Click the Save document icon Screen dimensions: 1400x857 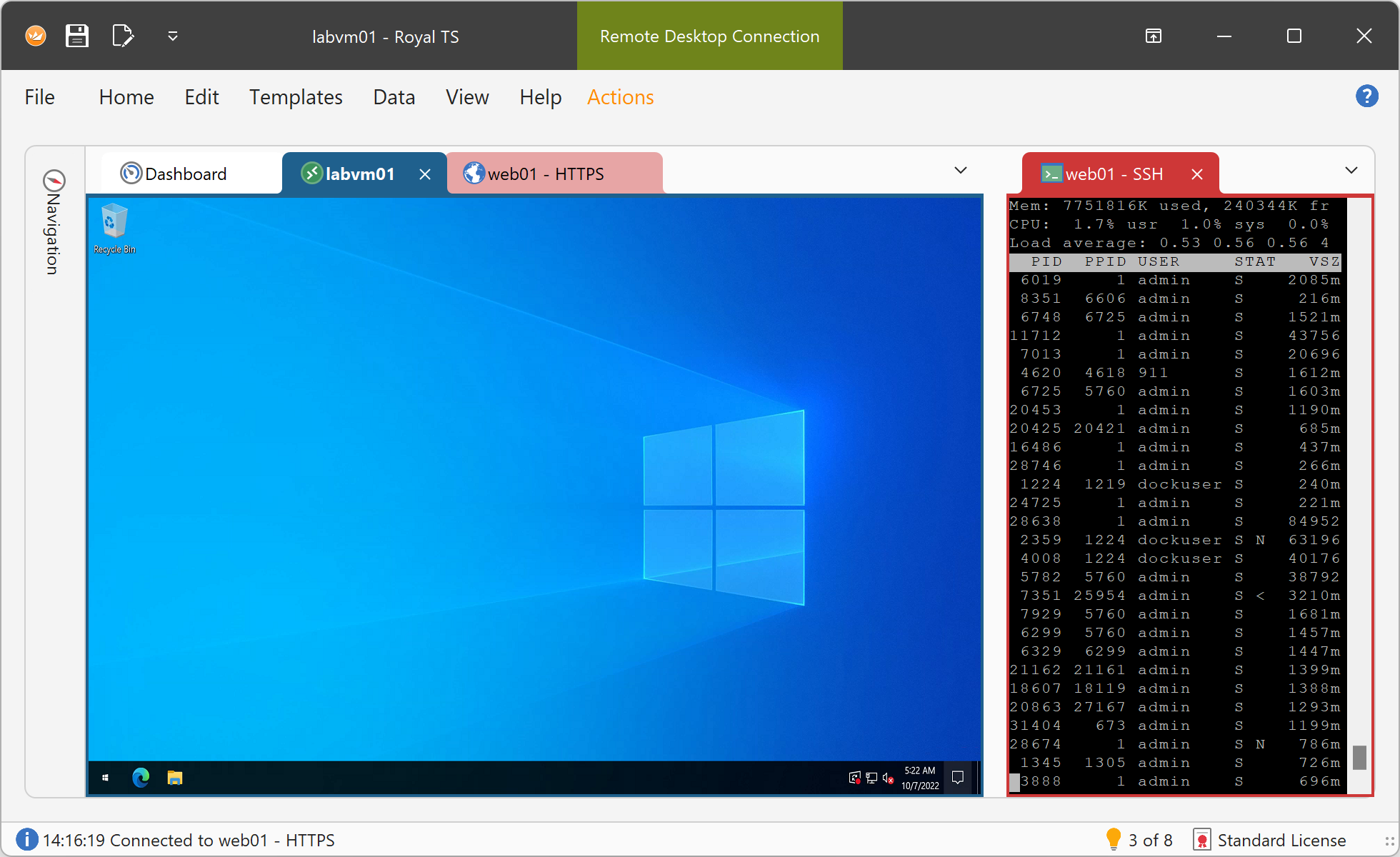tap(77, 36)
